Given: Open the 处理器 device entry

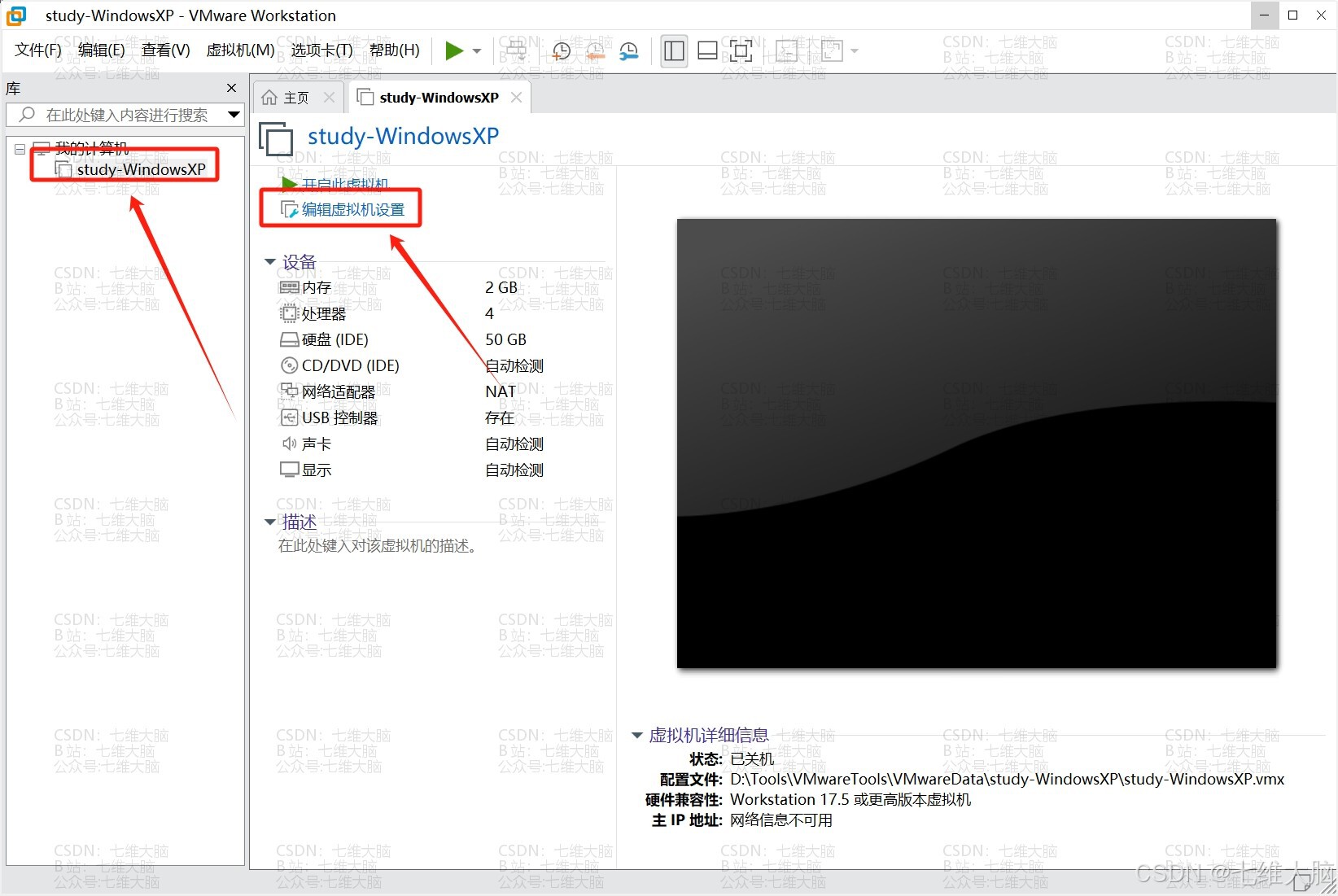Looking at the screenshot, I should tap(313, 313).
